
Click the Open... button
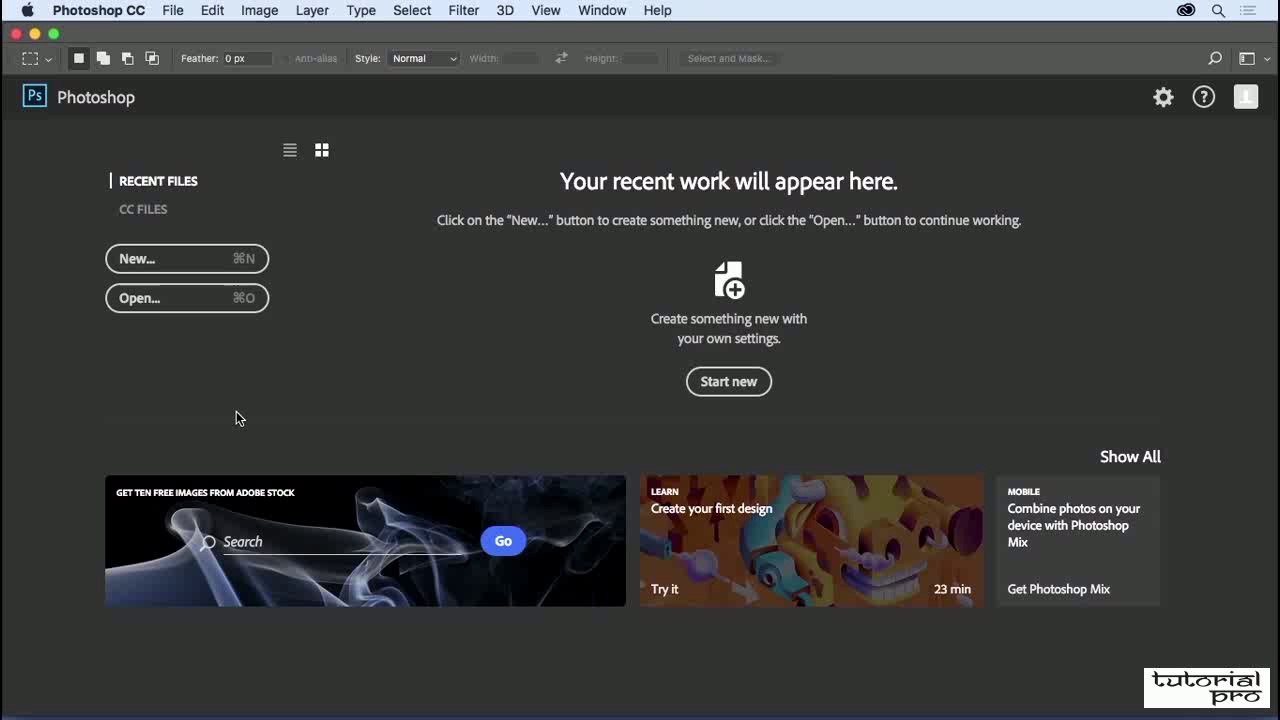click(187, 298)
